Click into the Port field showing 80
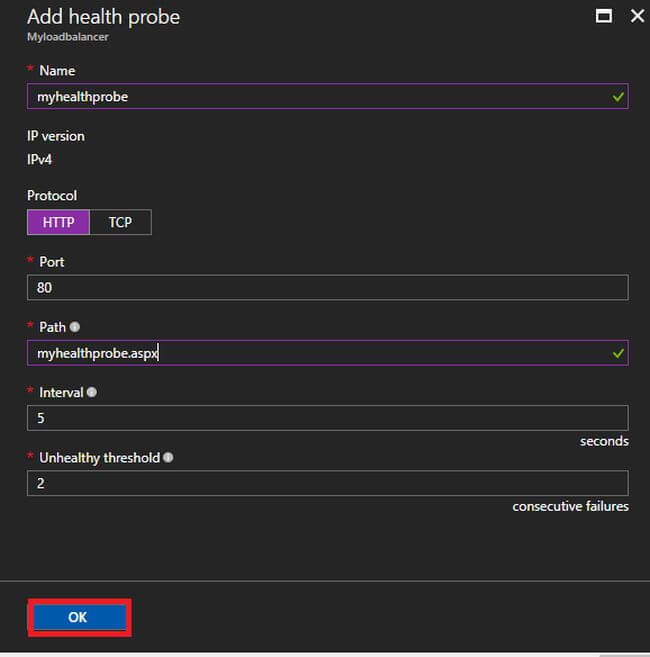 [327, 288]
